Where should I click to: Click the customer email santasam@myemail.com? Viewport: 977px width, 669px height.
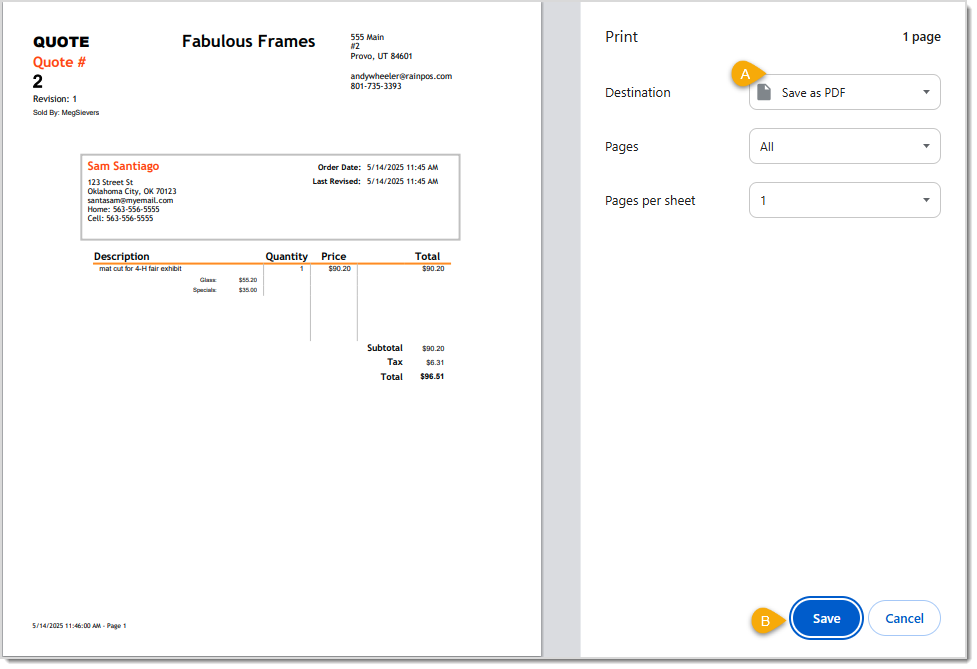[132, 200]
